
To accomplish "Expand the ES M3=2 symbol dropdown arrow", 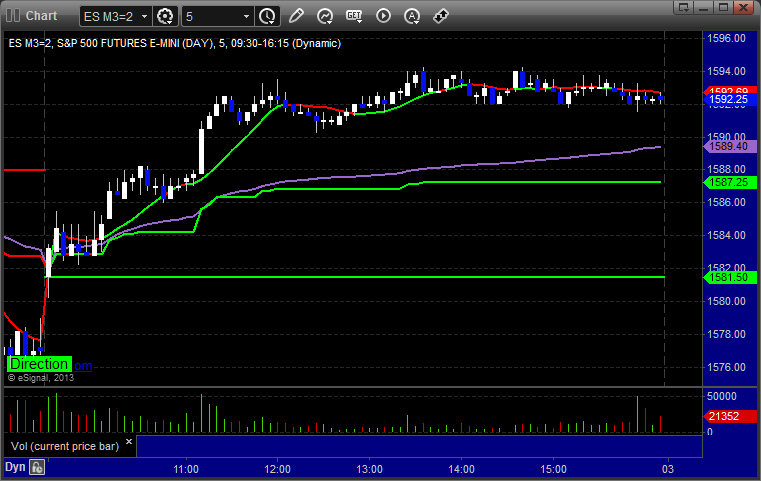I will pos(144,17).
